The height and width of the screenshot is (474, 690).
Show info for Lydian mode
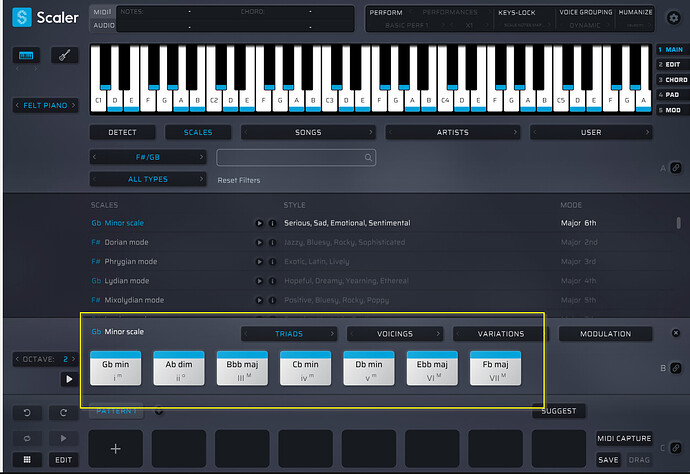point(272,281)
